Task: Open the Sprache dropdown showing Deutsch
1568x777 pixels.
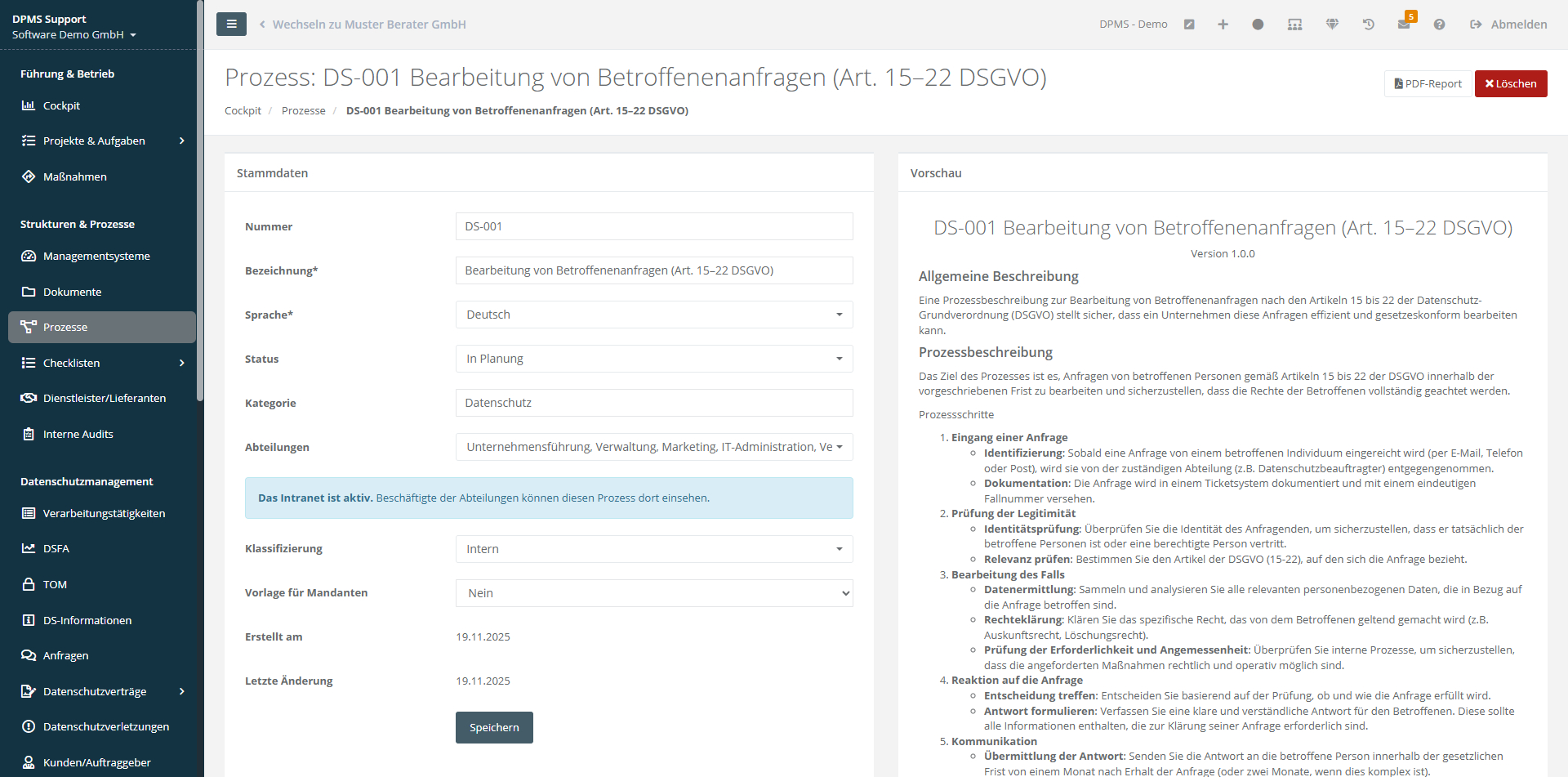Action: pos(653,315)
